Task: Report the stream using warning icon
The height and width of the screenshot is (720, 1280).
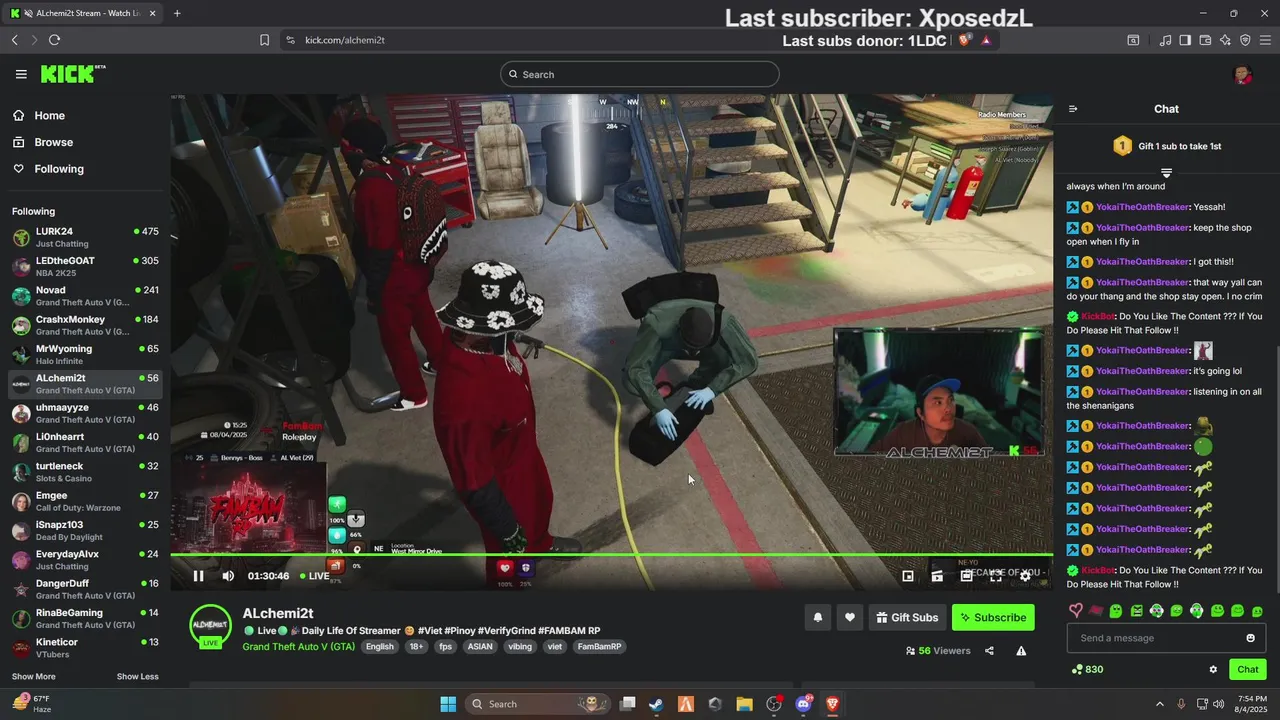Action: pyautogui.click(x=1021, y=651)
